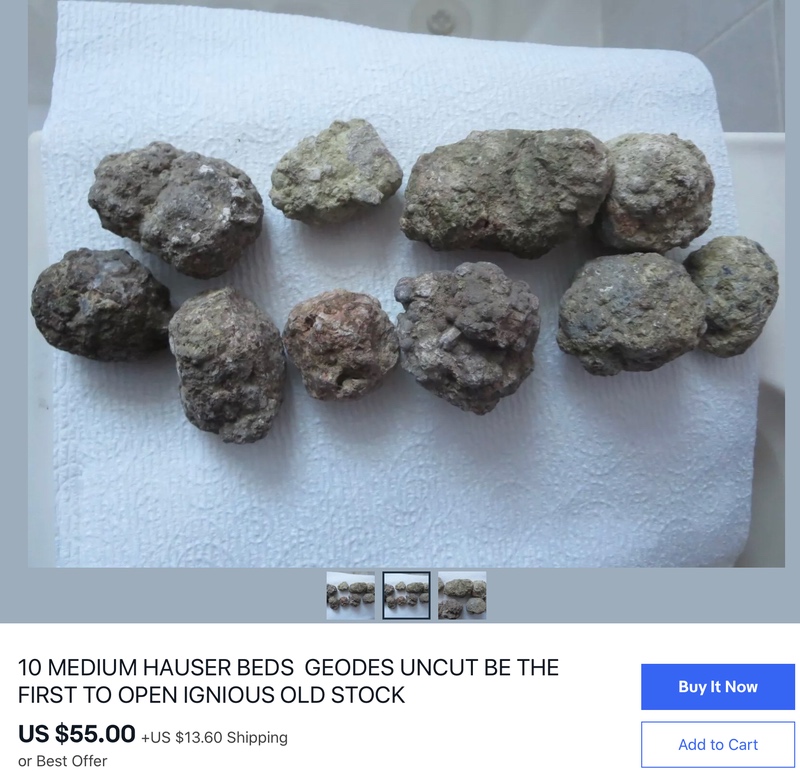The height and width of the screenshot is (773, 800).
Task: Click the Buy It Now button
Action: [717, 687]
